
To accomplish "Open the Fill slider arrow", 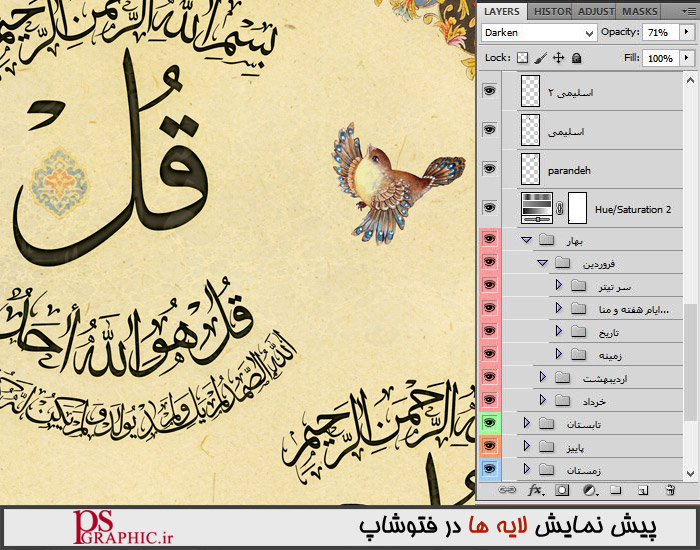I will [x=687, y=58].
